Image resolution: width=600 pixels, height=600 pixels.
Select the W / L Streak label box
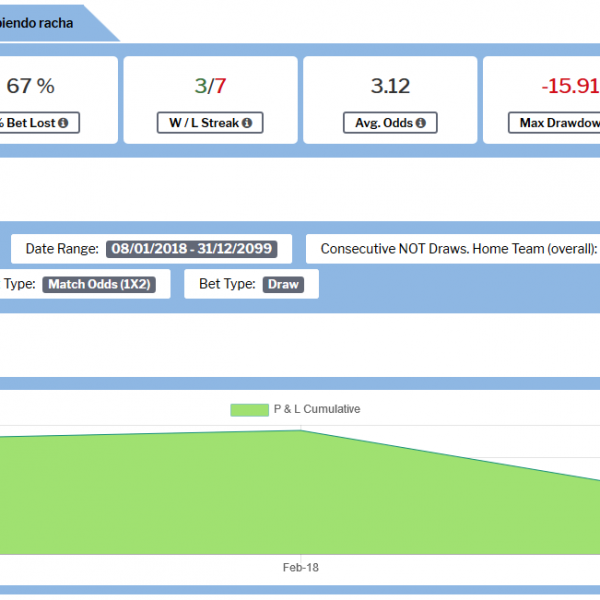tap(208, 123)
